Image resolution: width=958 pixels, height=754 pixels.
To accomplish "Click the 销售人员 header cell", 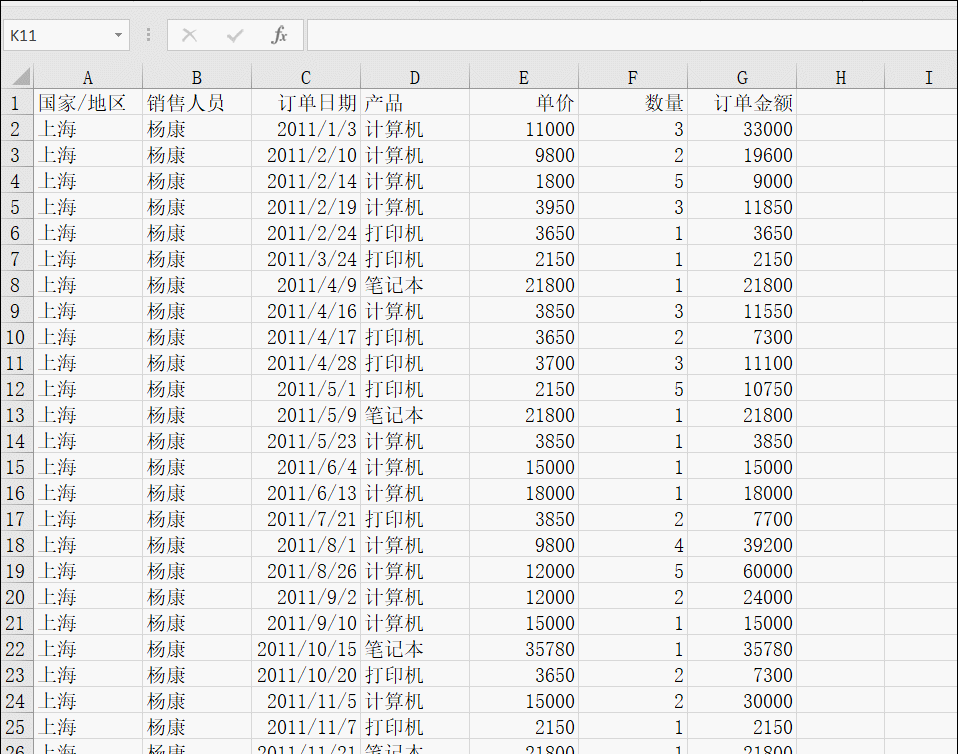I will [197, 103].
